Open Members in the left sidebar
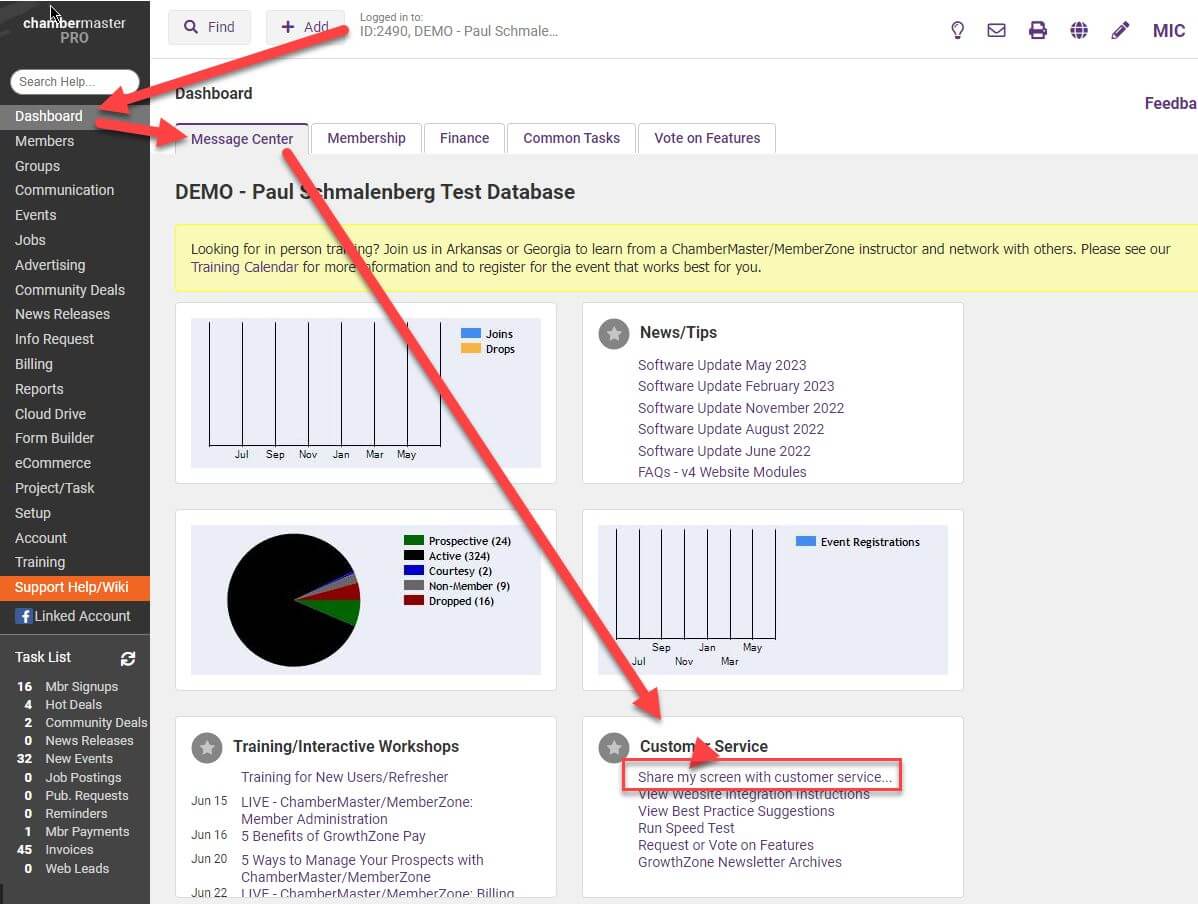 coord(45,141)
